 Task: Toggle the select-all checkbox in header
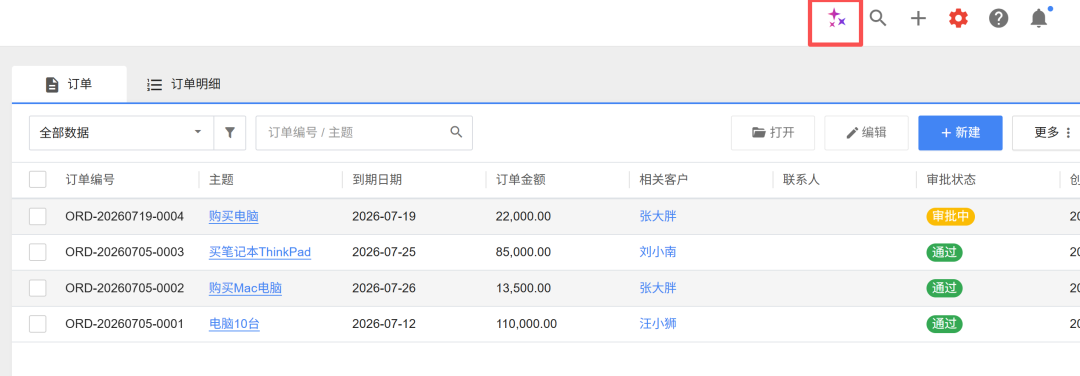pos(38,180)
